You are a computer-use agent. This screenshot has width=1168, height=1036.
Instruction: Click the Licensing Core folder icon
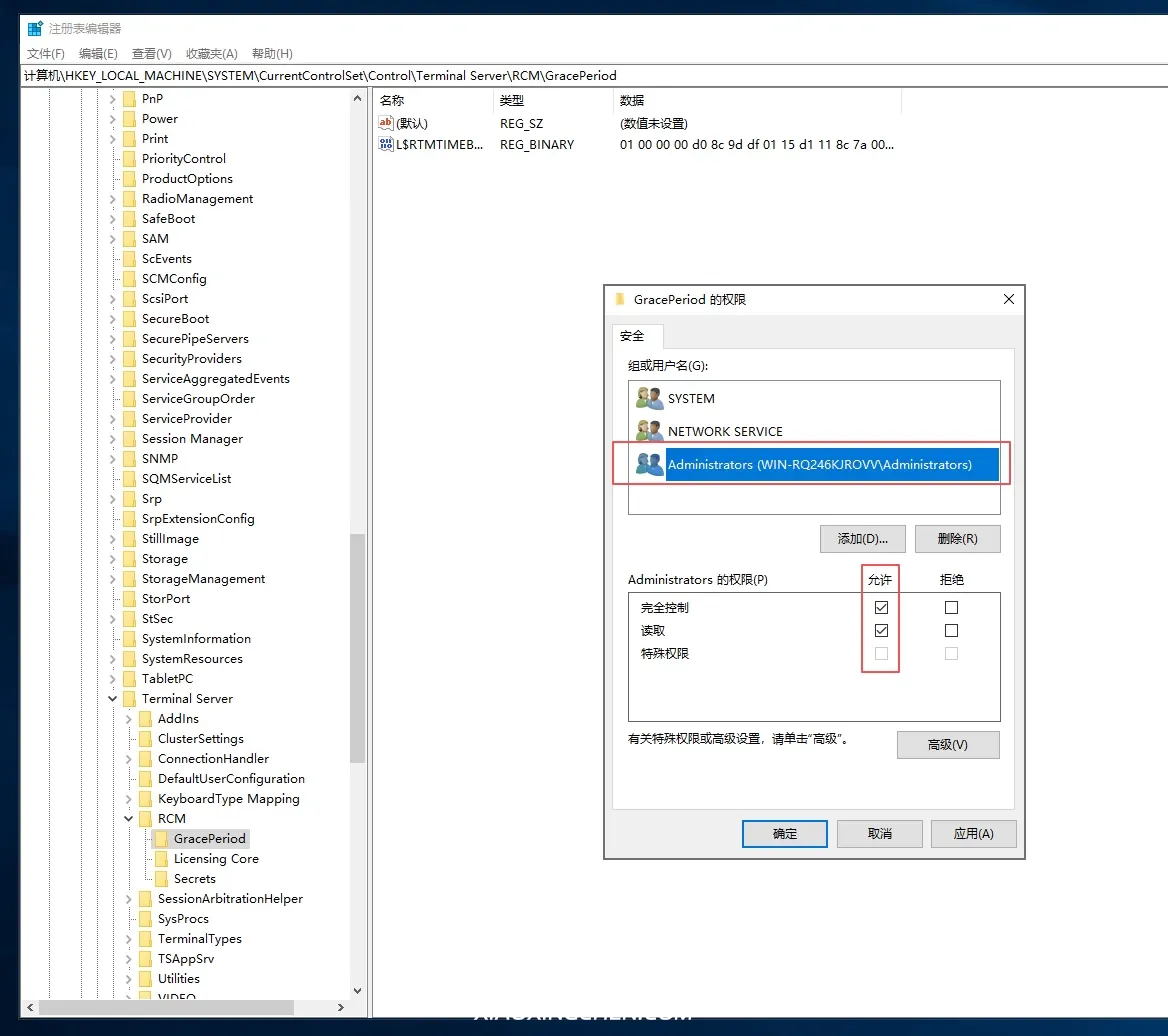coord(161,859)
